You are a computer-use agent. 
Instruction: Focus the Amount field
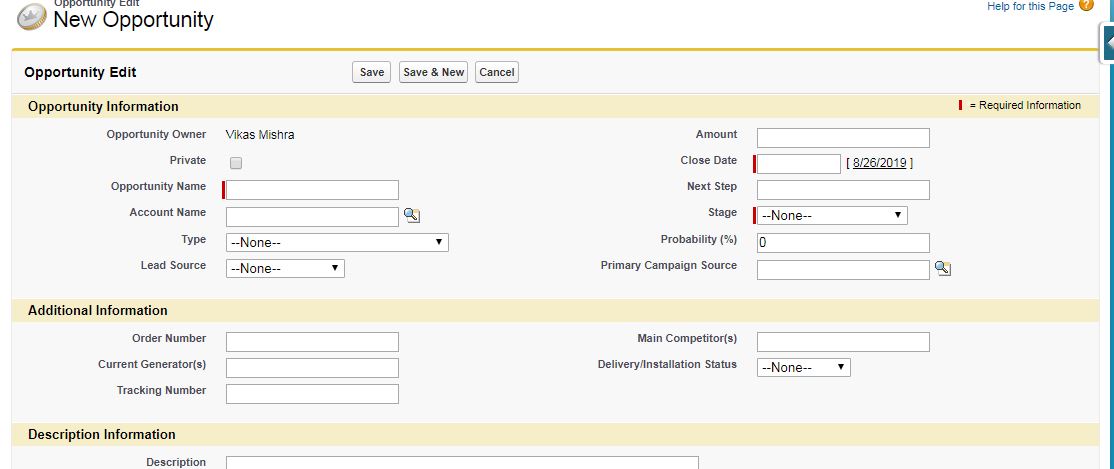(843, 138)
